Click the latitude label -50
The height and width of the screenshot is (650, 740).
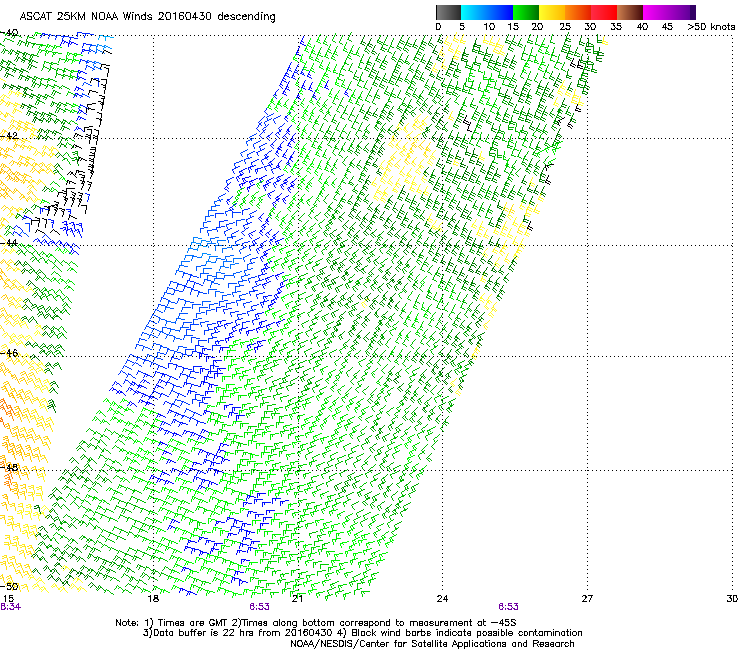pos(9,586)
